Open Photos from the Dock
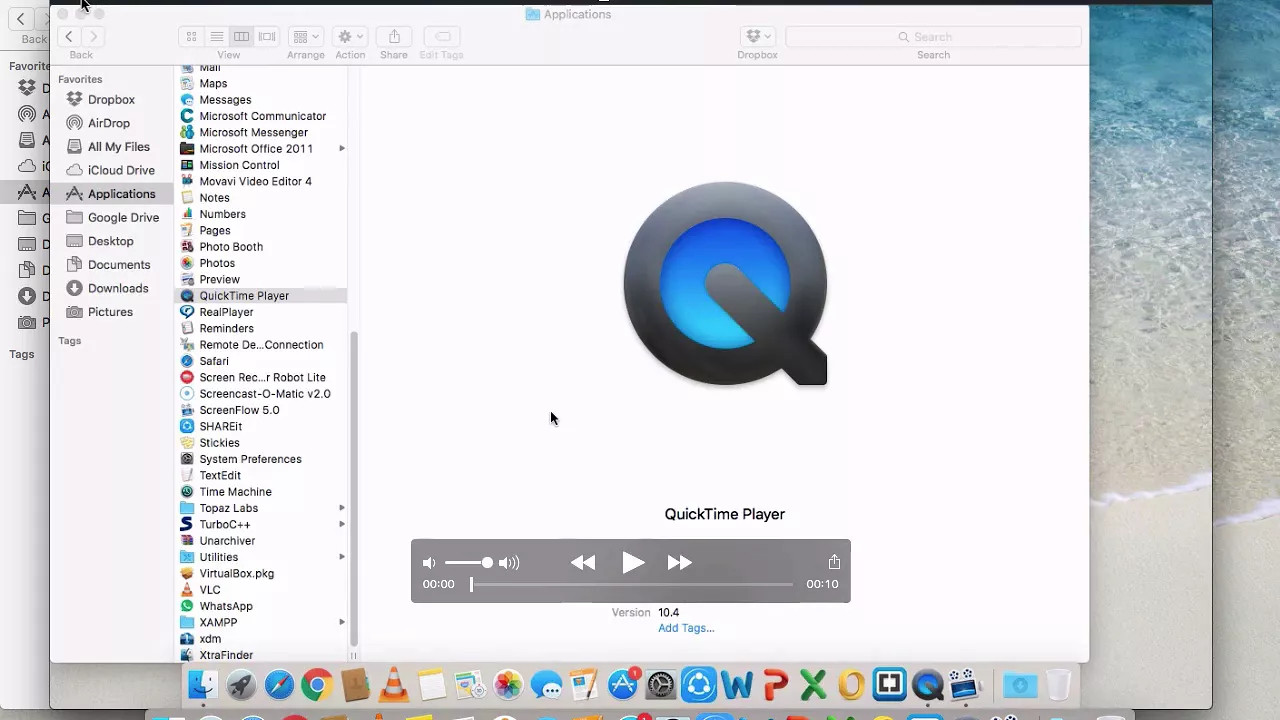 coord(508,685)
